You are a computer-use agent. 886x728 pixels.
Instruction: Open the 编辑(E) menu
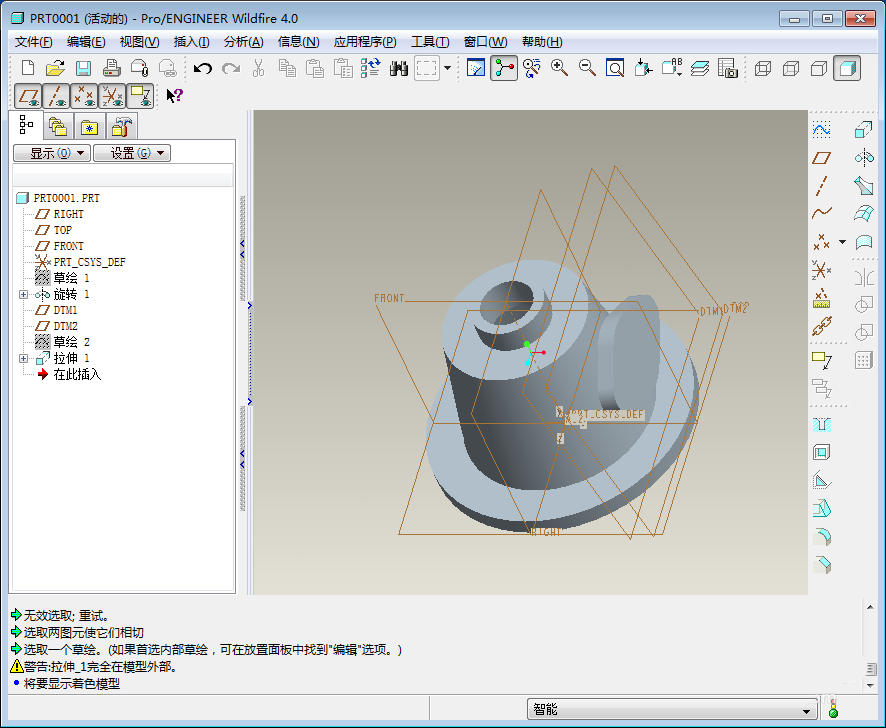(x=86, y=42)
